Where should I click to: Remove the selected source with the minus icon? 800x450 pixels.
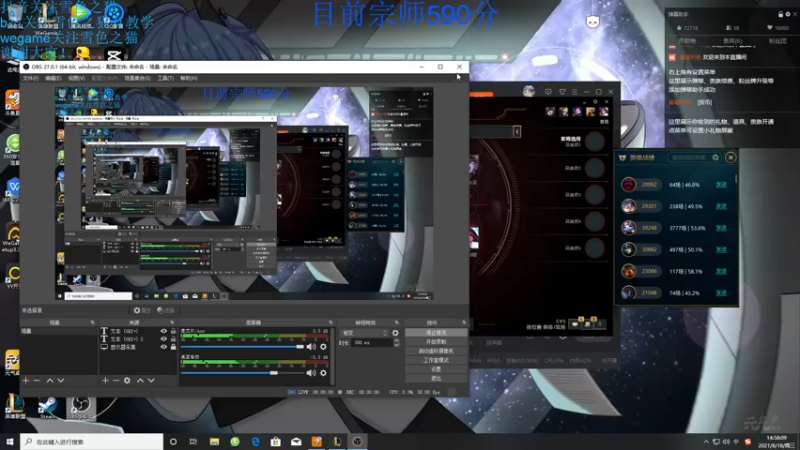(116, 381)
